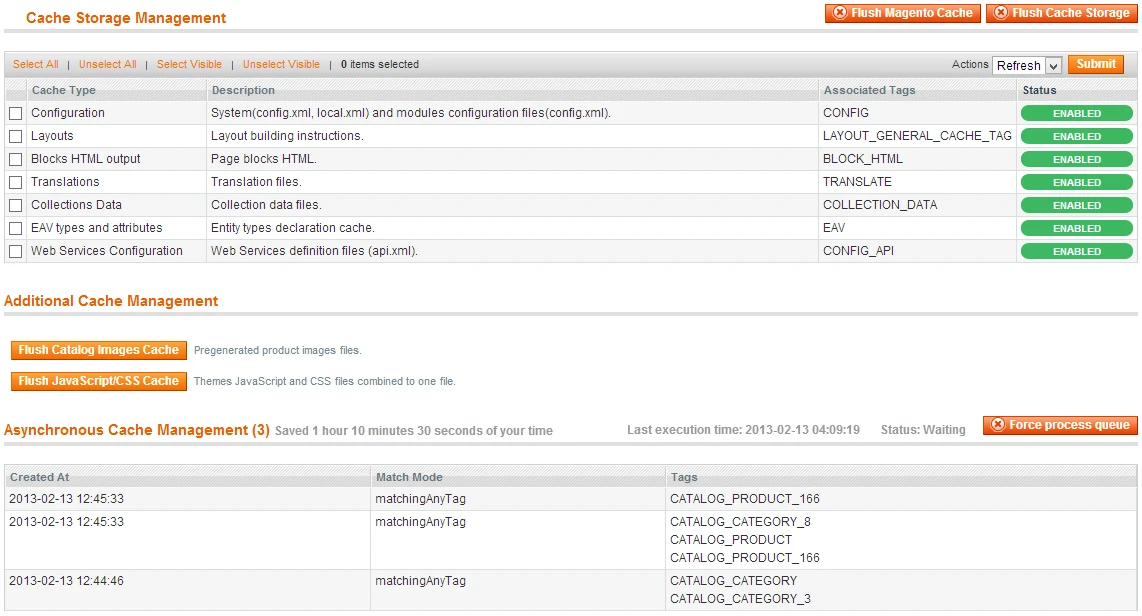Click the Unselect Visible link
This screenshot has width=1142, height=616.
tap(281, 64)
